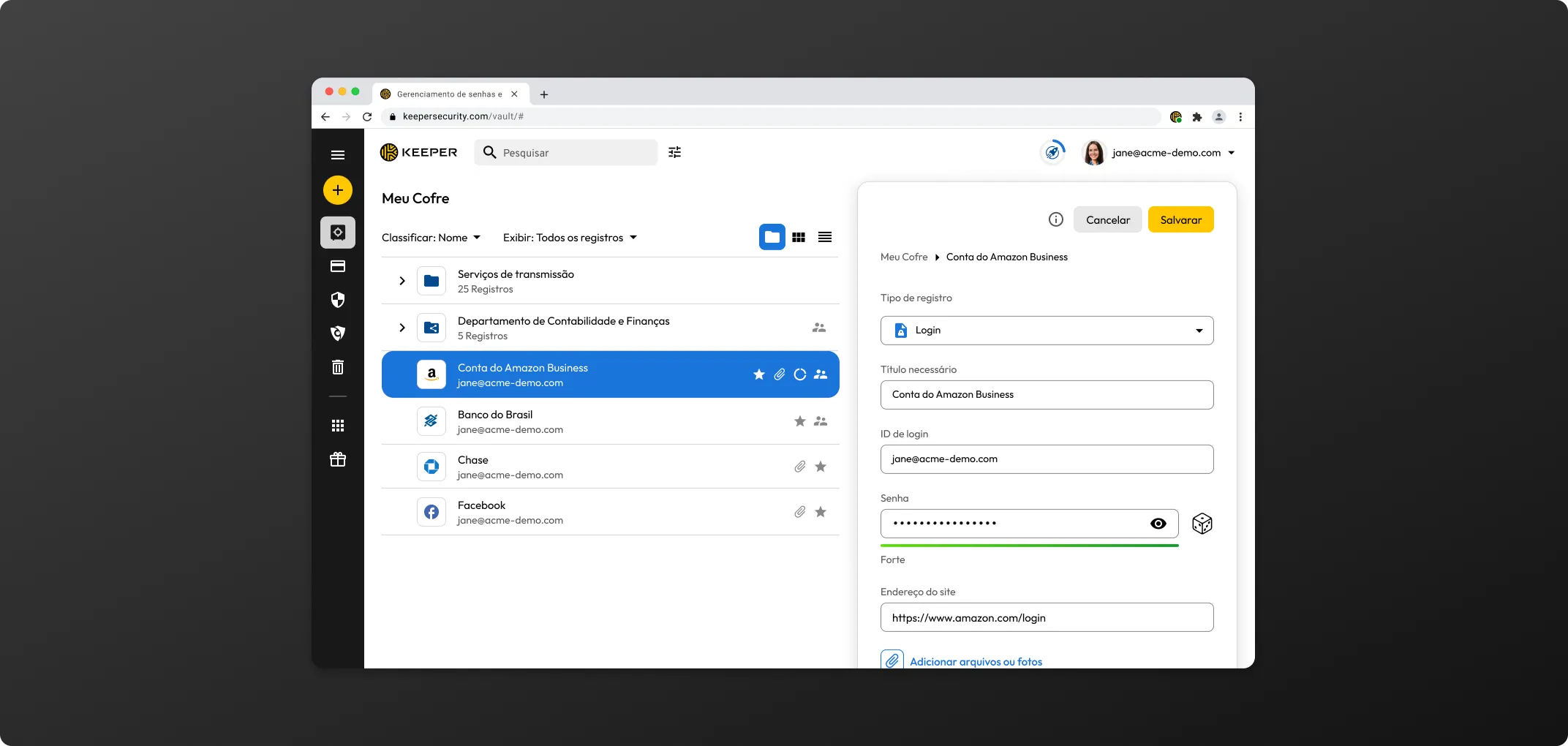Expand Departamento de Contabilidade e Finanças folder

(402, 328)
